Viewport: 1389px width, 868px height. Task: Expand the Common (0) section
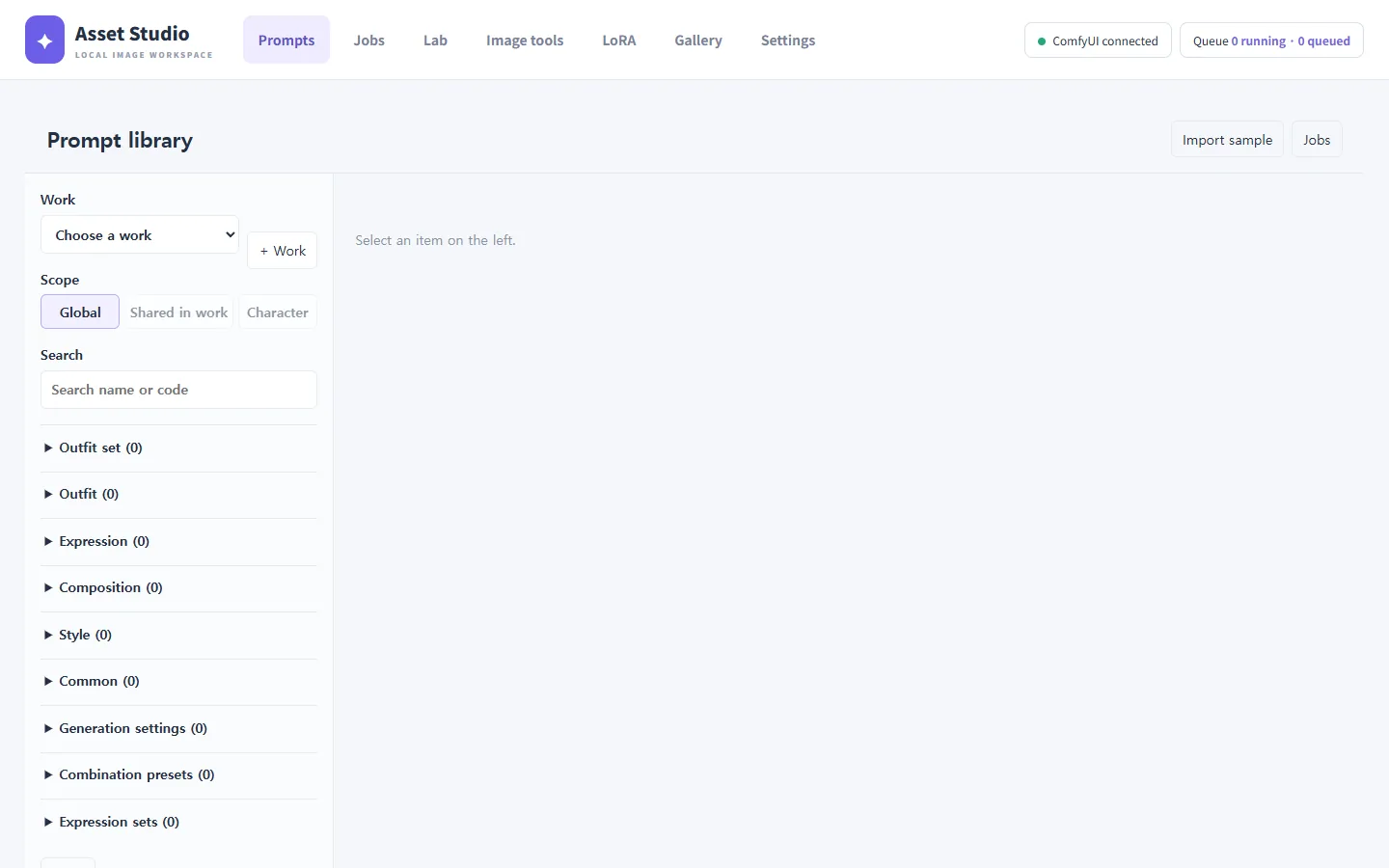(178, 681)
